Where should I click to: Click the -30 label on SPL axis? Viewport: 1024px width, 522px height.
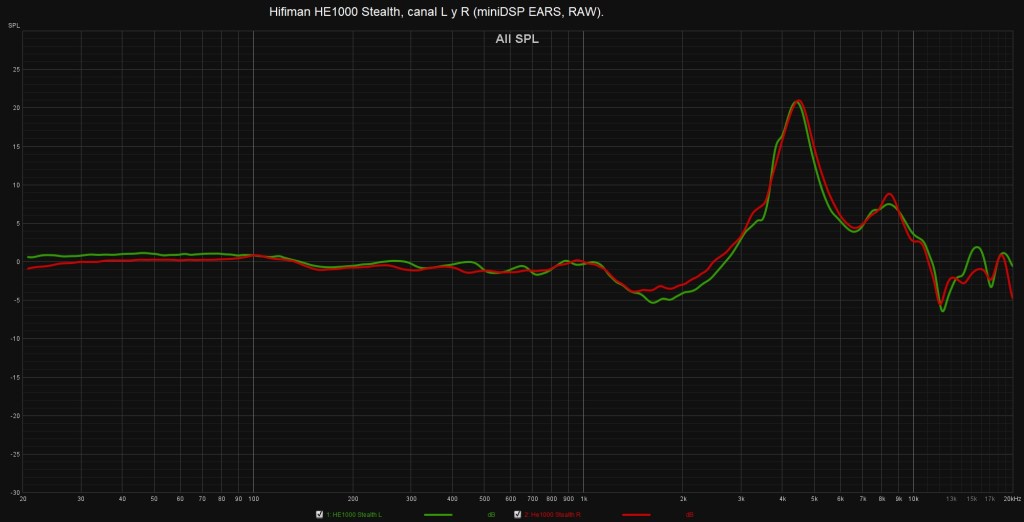(x=15, y=492)
